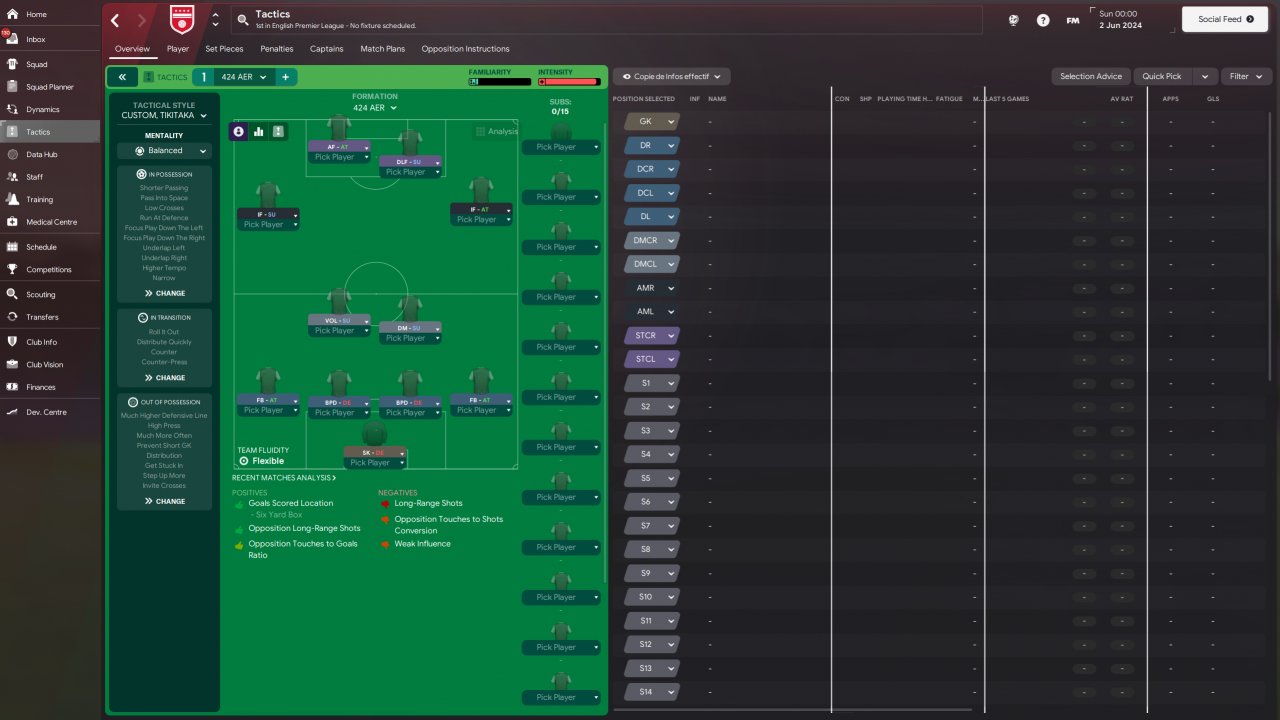
Task: Open the VOL - SU role dropdown
Action: point(339,320)
